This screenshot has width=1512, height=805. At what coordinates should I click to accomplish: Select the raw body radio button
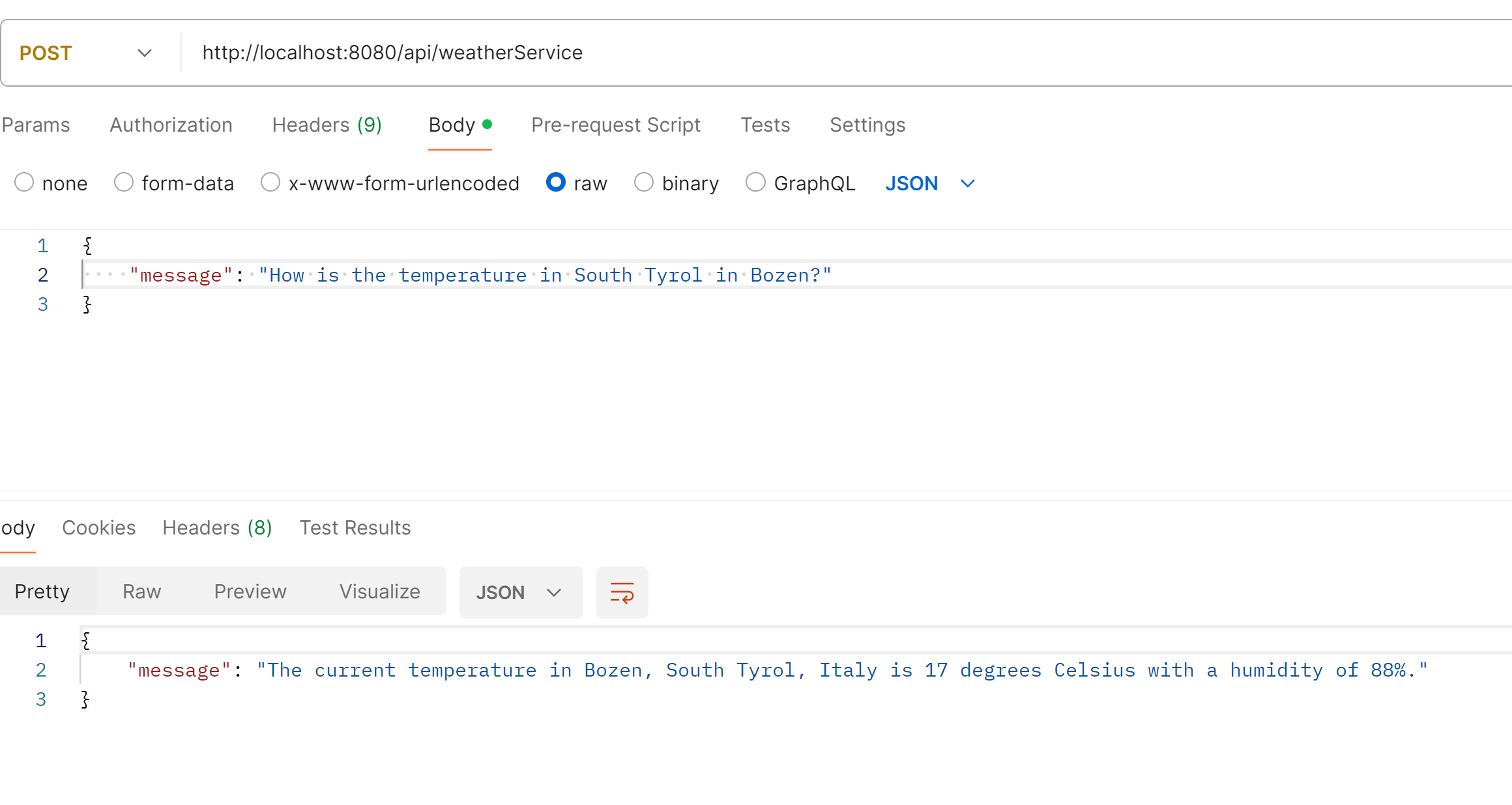tap(556, 183)
